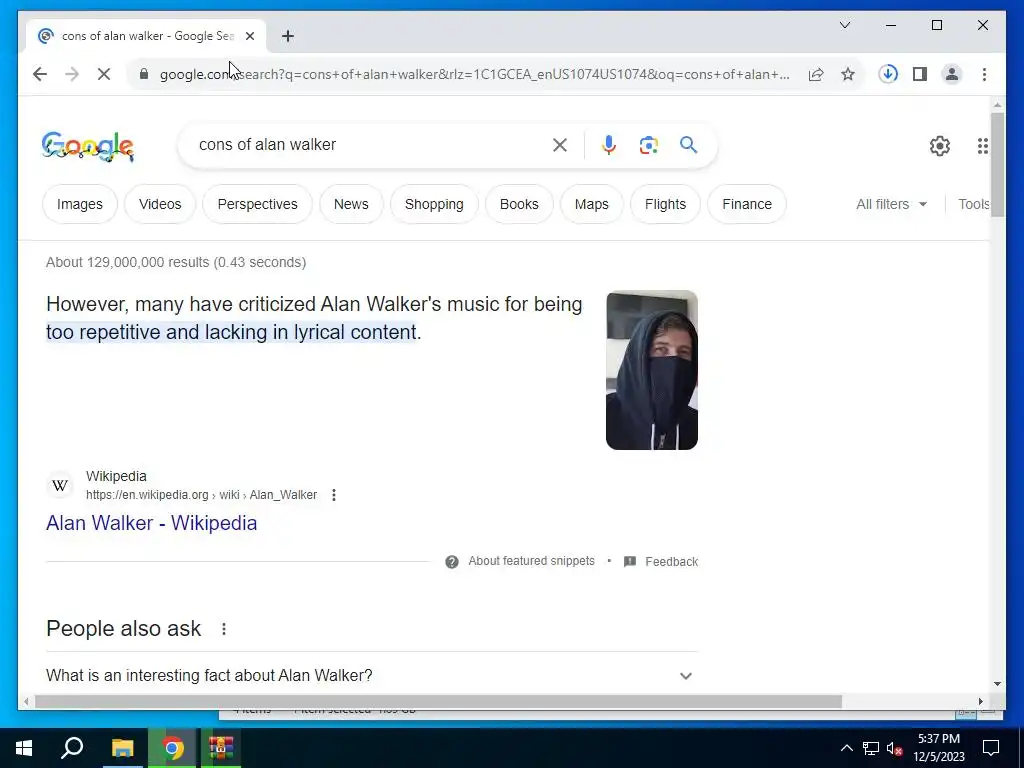Click the magnifier search button
The height and width of the screenshot is (768, 1024).
tap(688, 145)
